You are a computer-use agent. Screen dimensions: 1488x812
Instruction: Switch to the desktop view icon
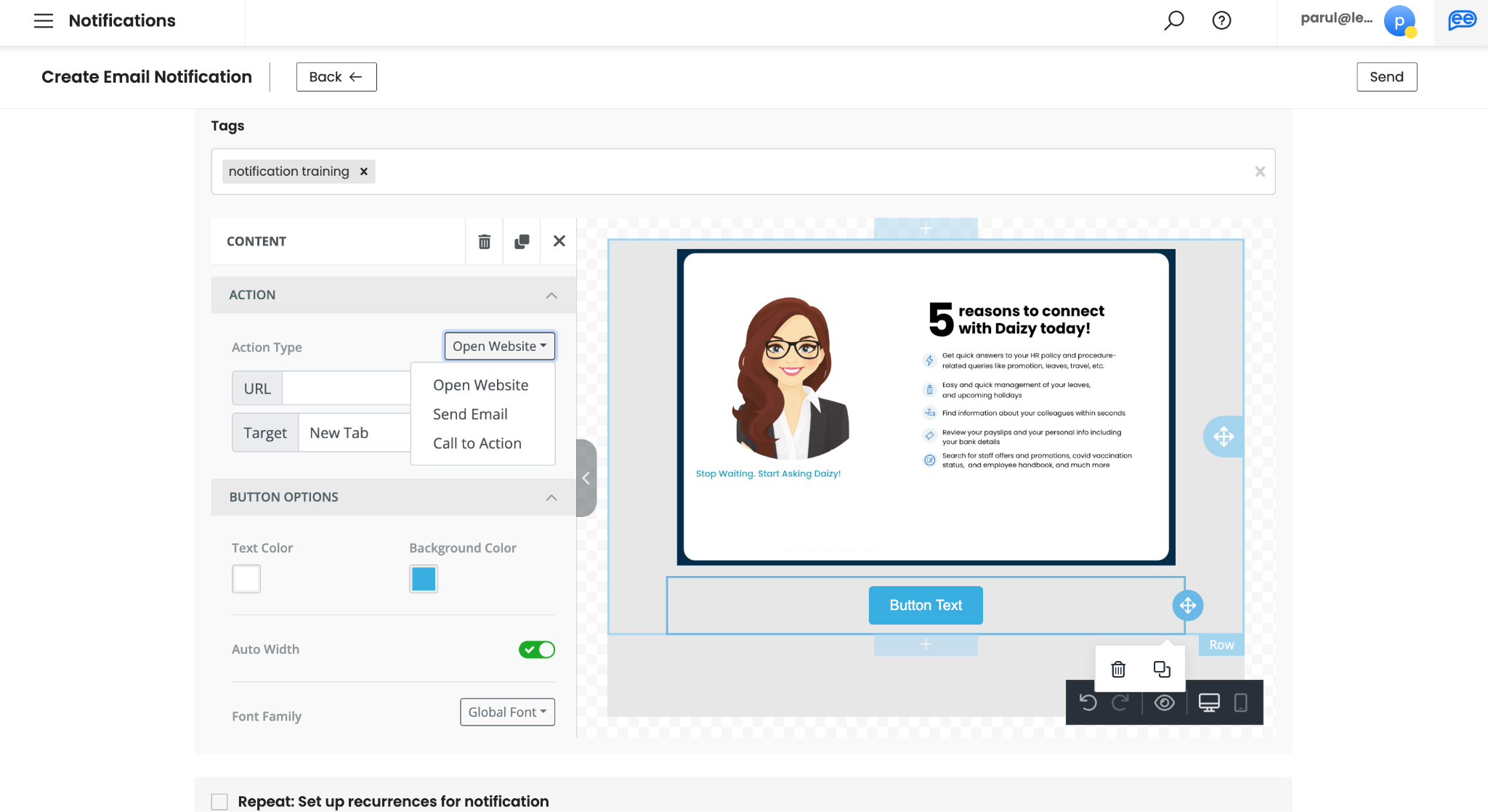[x=1209, y=702]
